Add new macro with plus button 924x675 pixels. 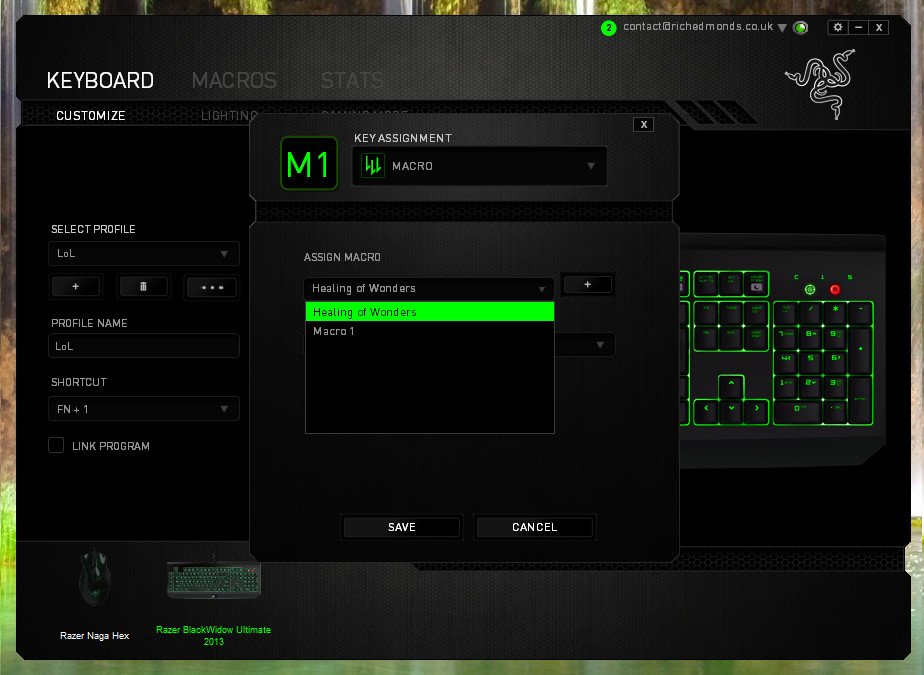coord(588,285)
